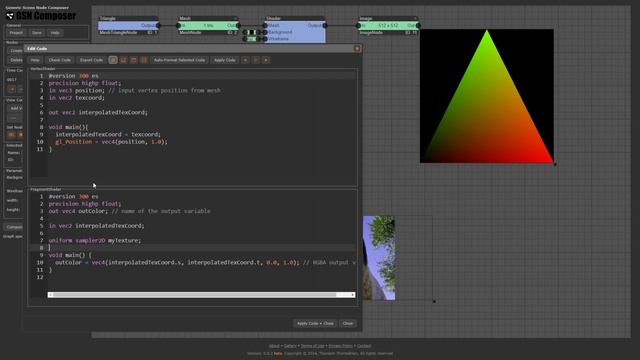Open the Project menu in General panel
Viewport: 640px width, 360px height.
tap(16, 33)
